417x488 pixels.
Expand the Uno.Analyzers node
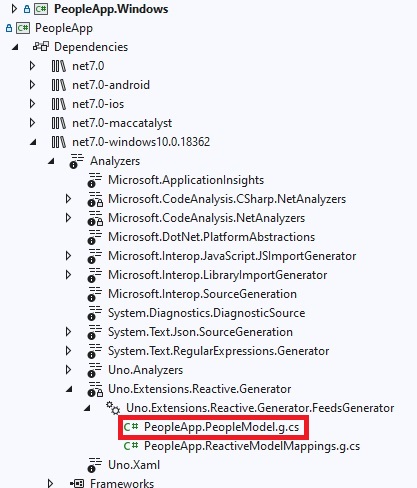pos(68,370)
